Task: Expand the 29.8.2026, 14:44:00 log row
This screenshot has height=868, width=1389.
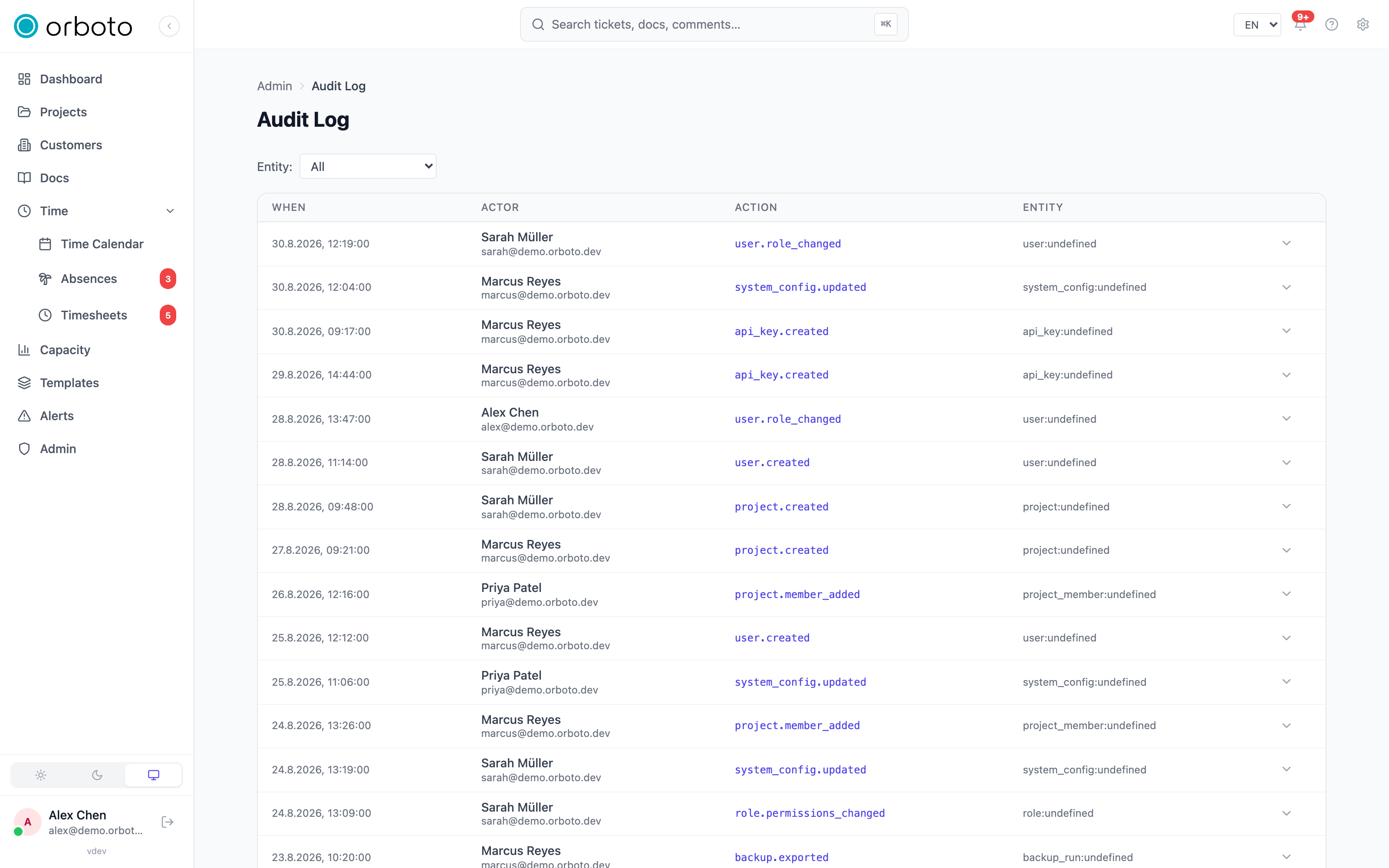Action: (x=1286, y=375)
